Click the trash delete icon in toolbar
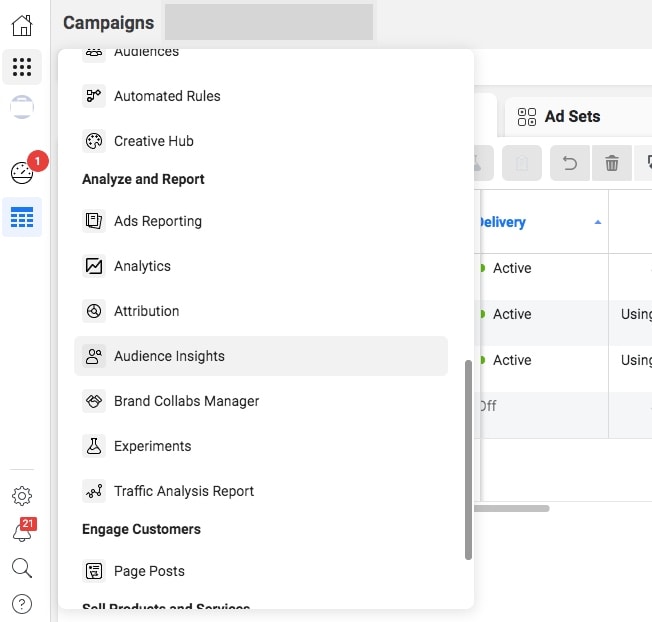 click(611, 164)
